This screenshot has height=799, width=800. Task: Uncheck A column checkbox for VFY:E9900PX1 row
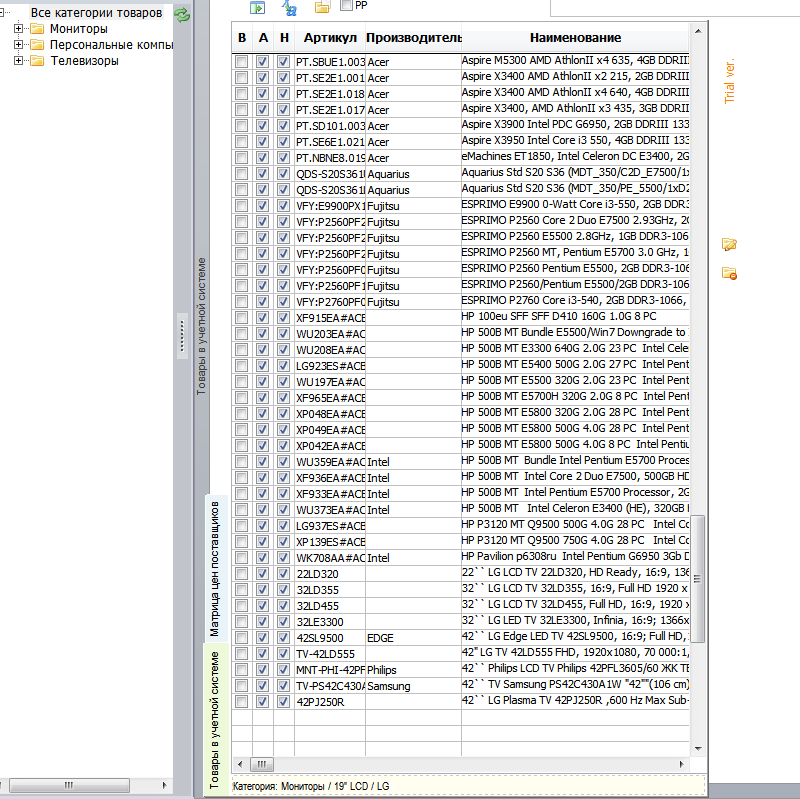point(262,206)
